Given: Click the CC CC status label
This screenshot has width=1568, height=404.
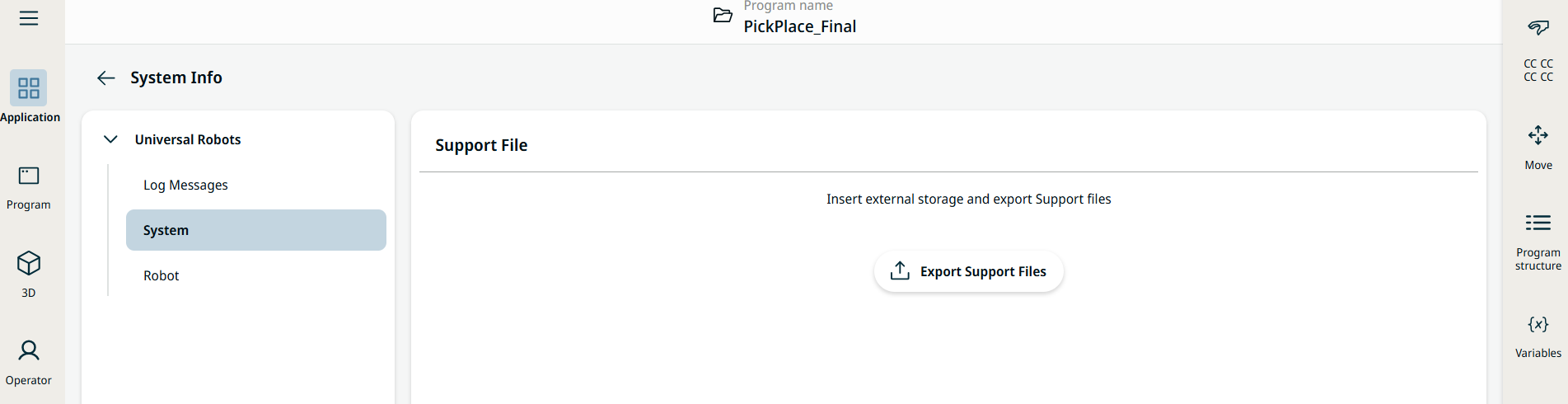Looking at the screenshot, I should pyautogui.click(x=1538, y=70).
